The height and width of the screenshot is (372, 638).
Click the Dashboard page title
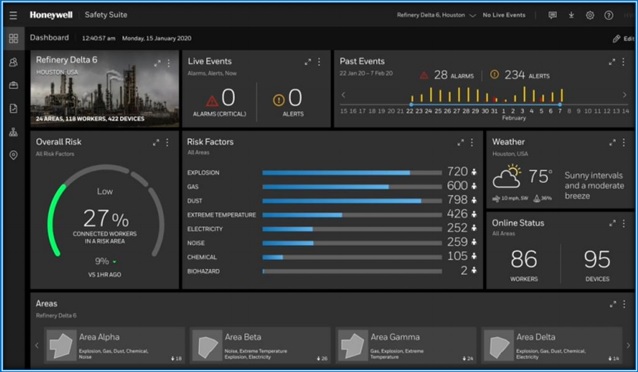[x=49, y=38]
